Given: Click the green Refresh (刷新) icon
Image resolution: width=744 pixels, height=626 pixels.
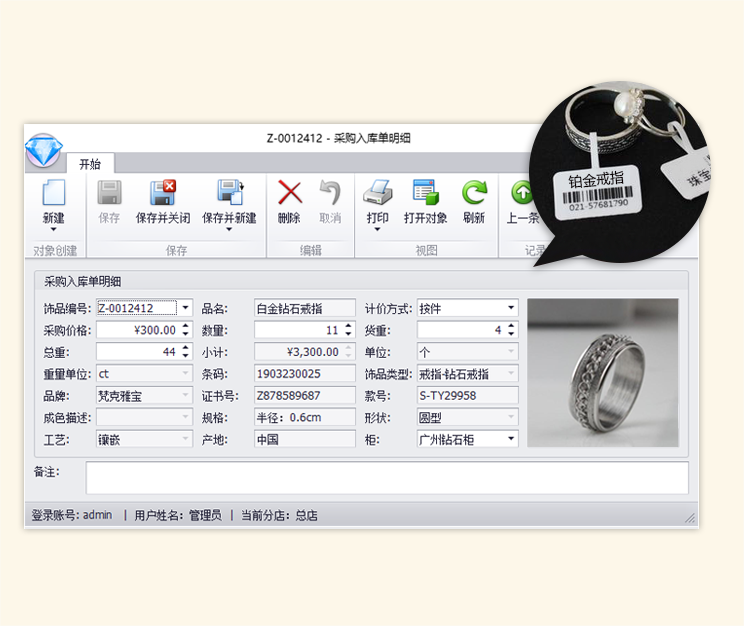Looking at the screenshot, I should coord(474,194).
